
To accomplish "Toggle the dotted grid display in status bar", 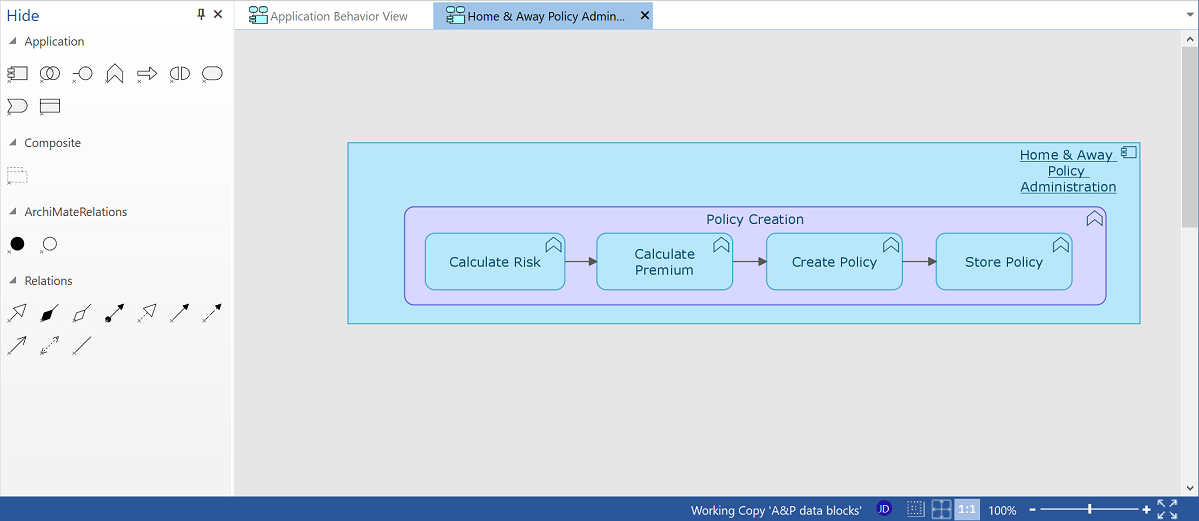I will [x=915, y=509].
